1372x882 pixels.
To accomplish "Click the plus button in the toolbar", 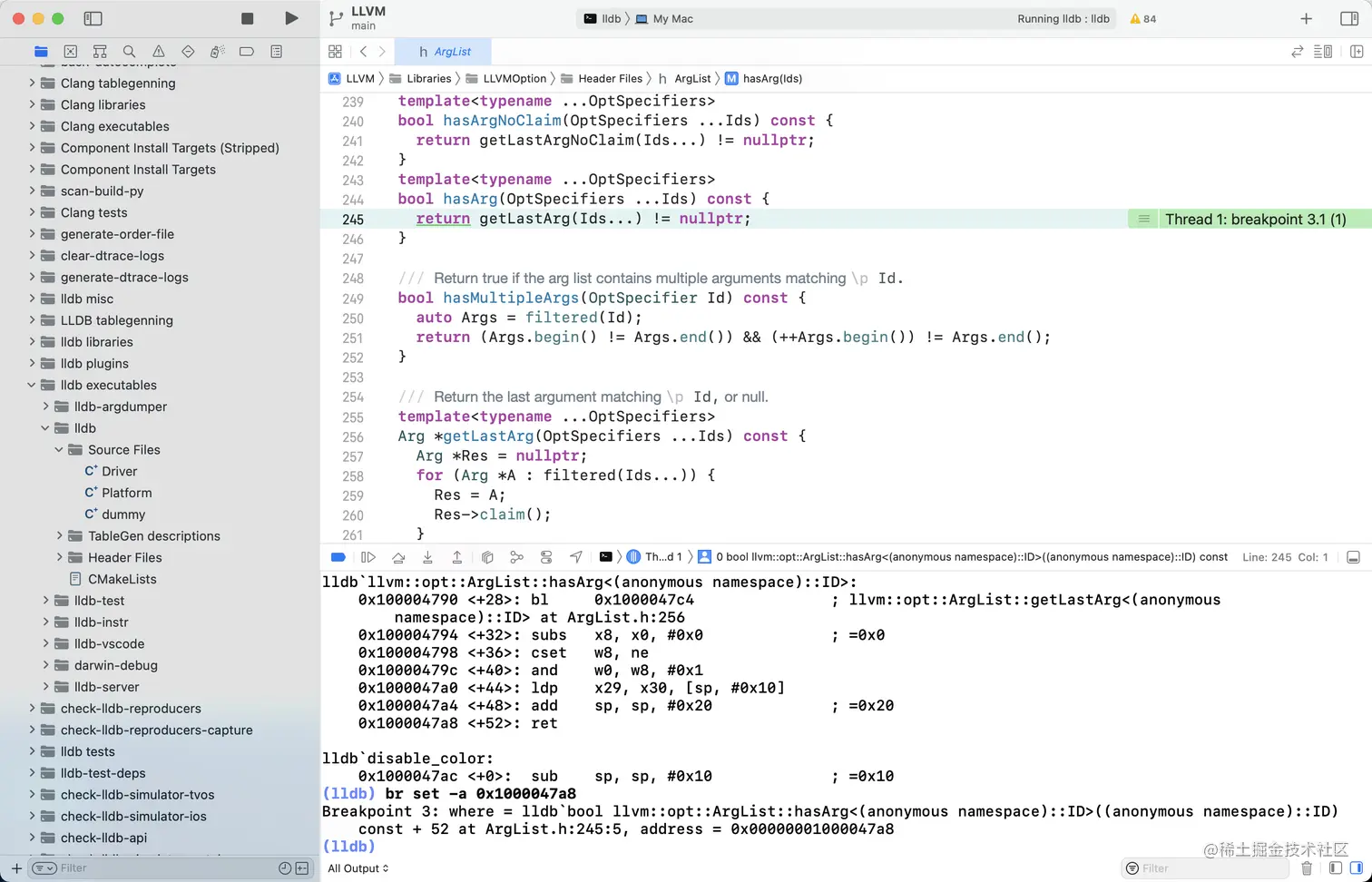I will click(1306, 18).
